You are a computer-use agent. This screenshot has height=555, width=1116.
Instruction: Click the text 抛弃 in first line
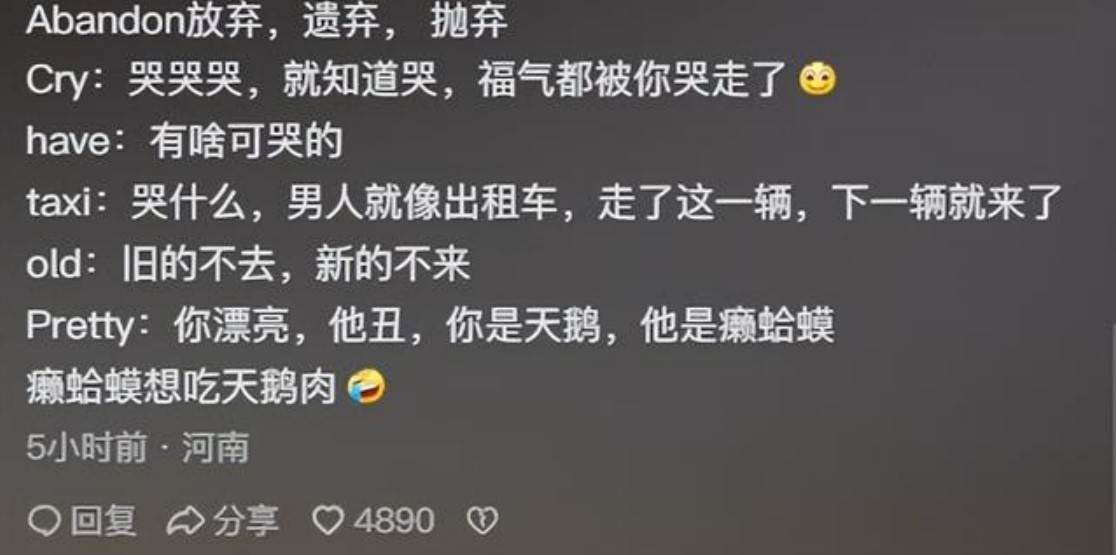click(x=469, y=21)
